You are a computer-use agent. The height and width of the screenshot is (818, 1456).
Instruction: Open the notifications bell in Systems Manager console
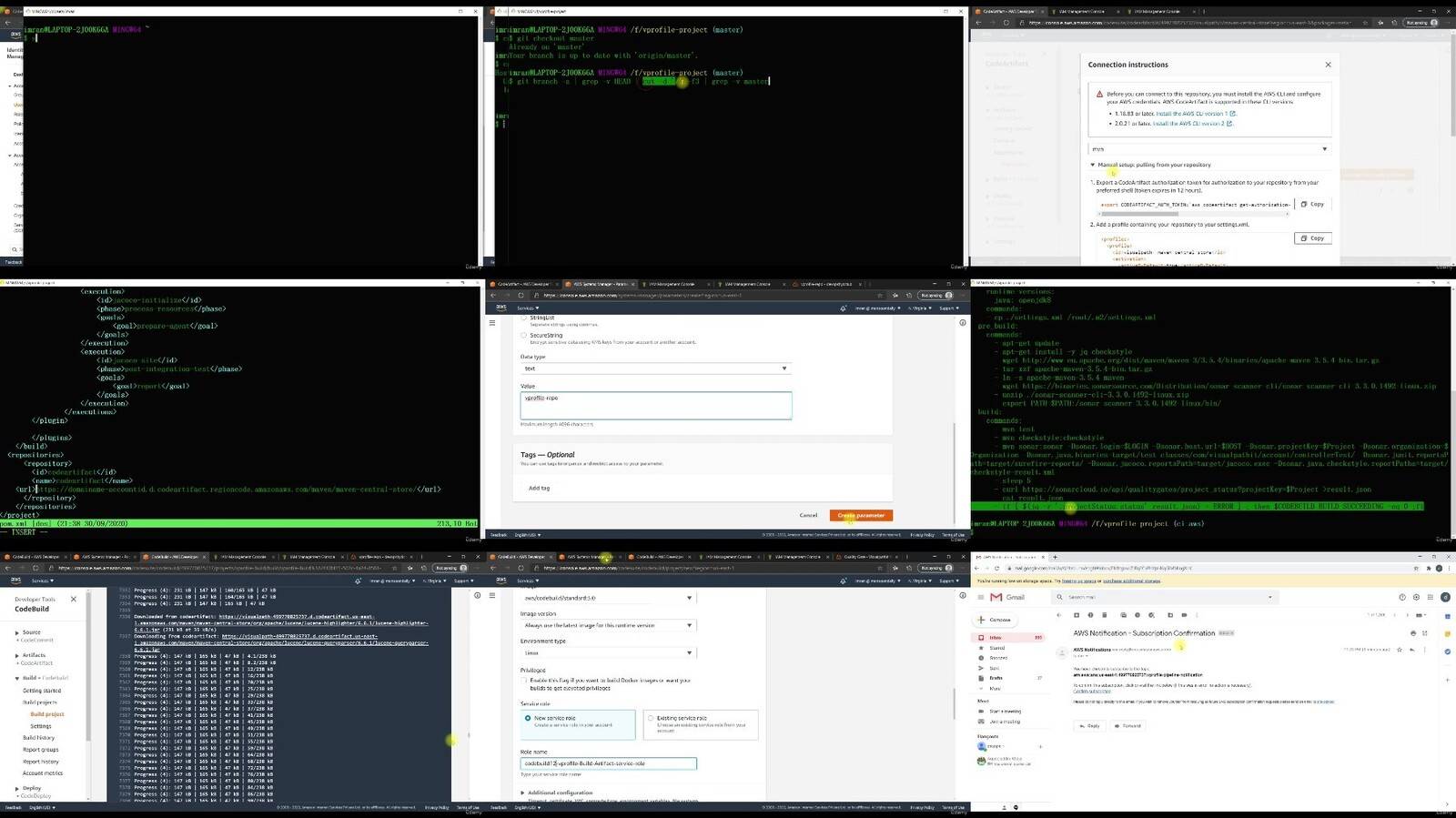click(844, 308)
